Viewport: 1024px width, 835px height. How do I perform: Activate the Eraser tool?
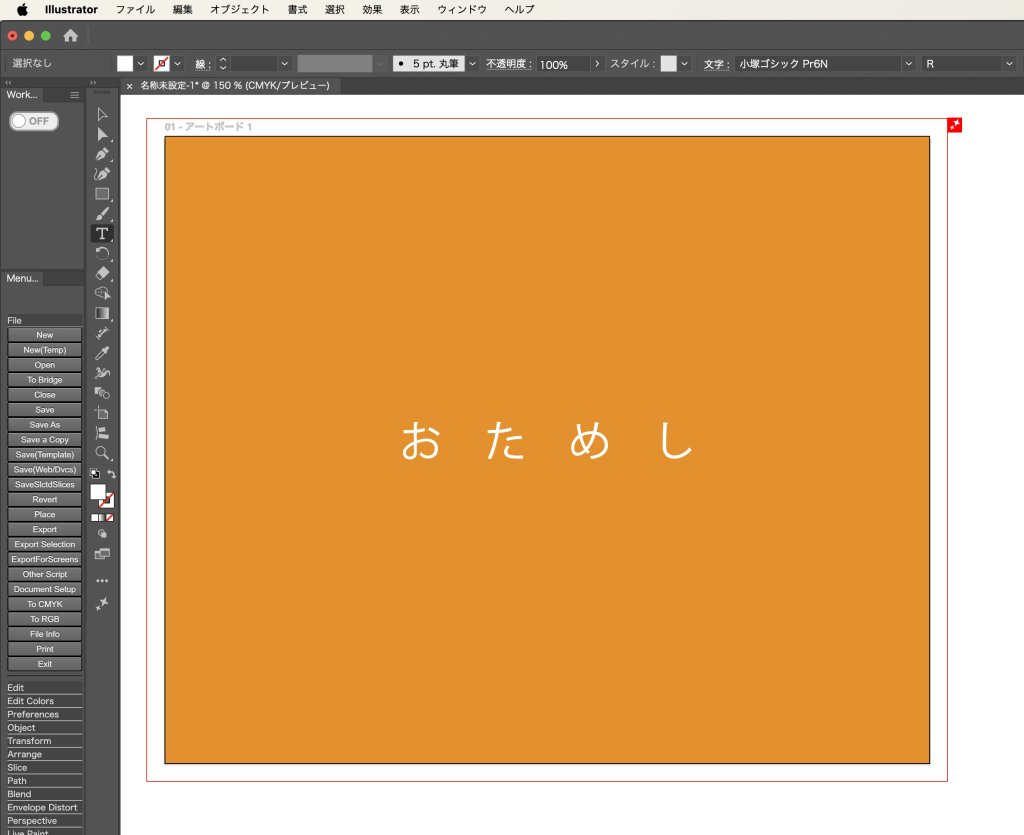coord(102,273)
